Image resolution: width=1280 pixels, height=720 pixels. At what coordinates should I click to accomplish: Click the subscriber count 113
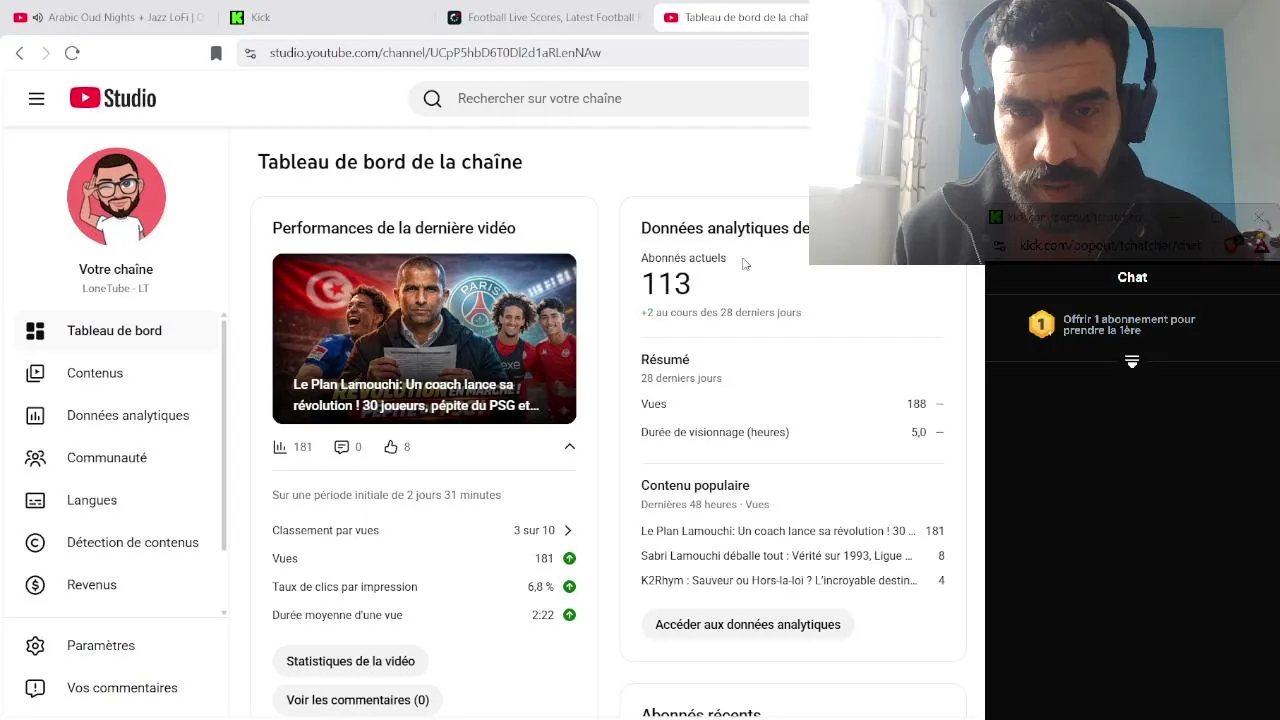(666, 284)
